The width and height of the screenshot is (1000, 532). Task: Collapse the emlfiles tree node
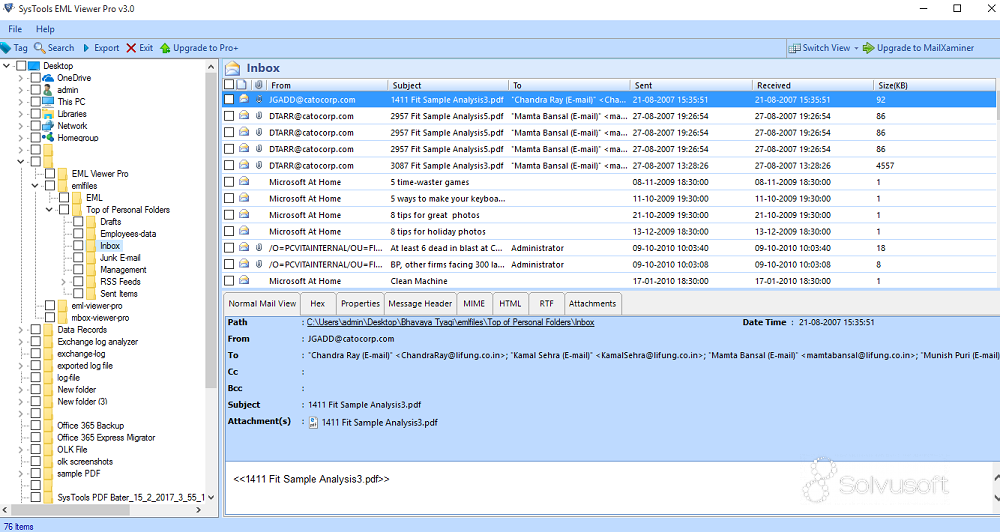pyautogui.click(x=34, y=186)
